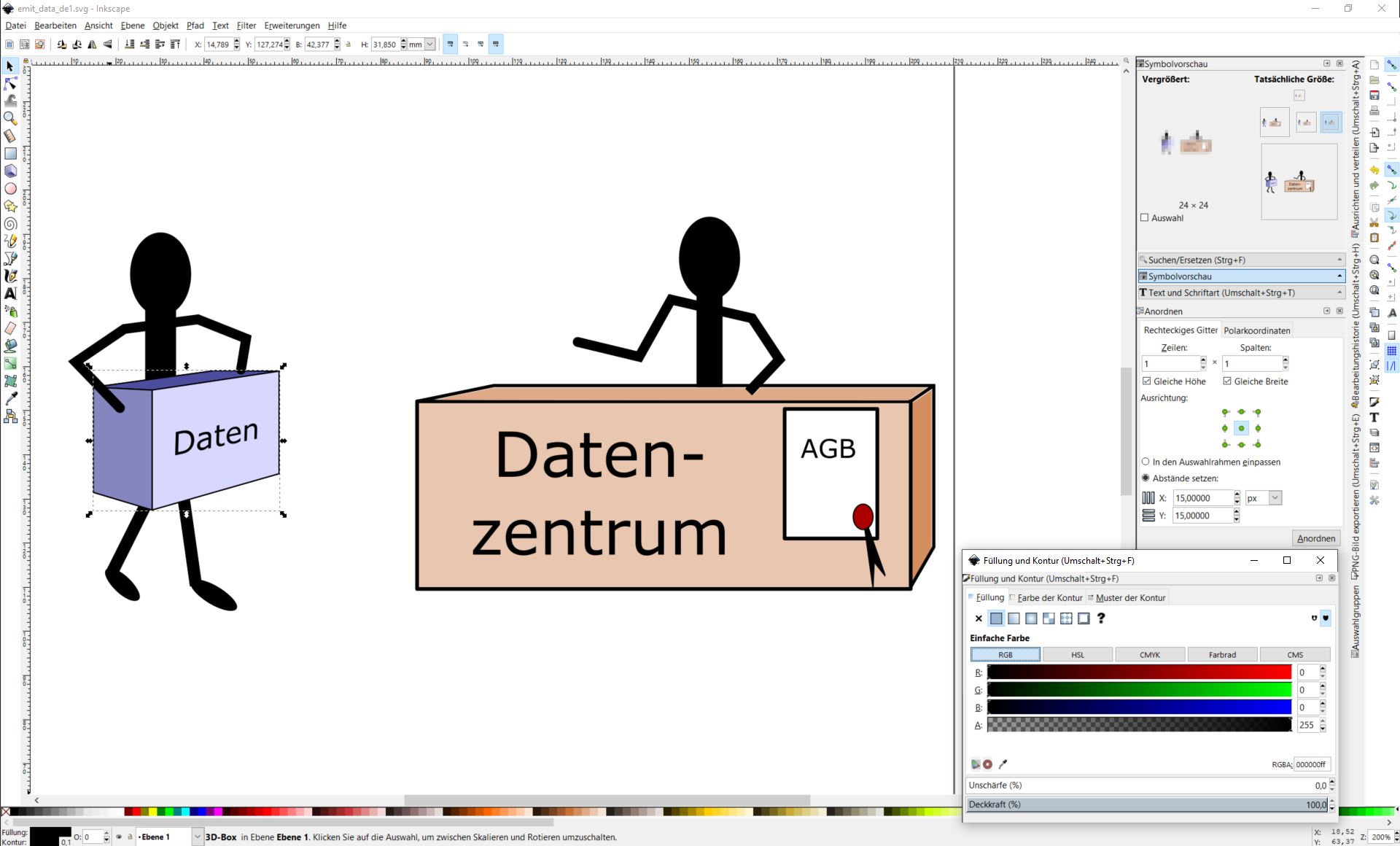Toggle Gleiche Breite checkbox
1400x846 pixels.
[x=1227, y=381]
